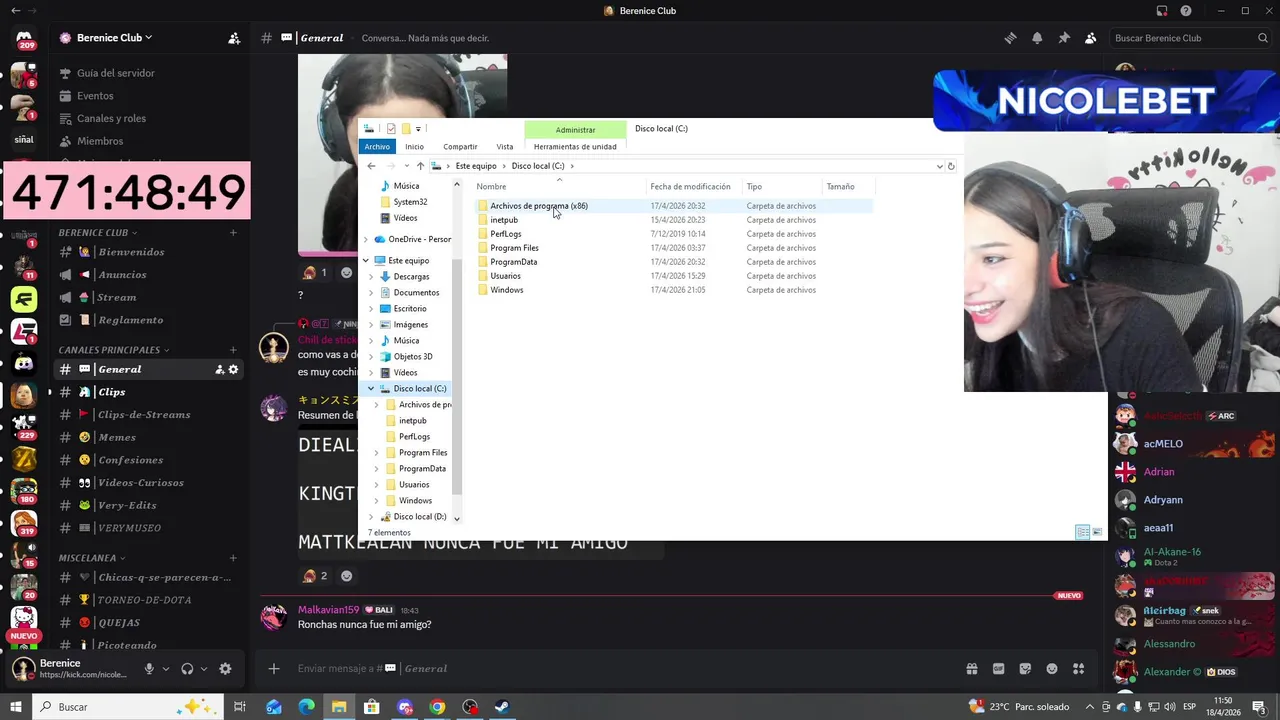The width and height of the screenshot is (1280, 720).
Task: Collapse the MISCELANEA category
Action: pos(91,558)
